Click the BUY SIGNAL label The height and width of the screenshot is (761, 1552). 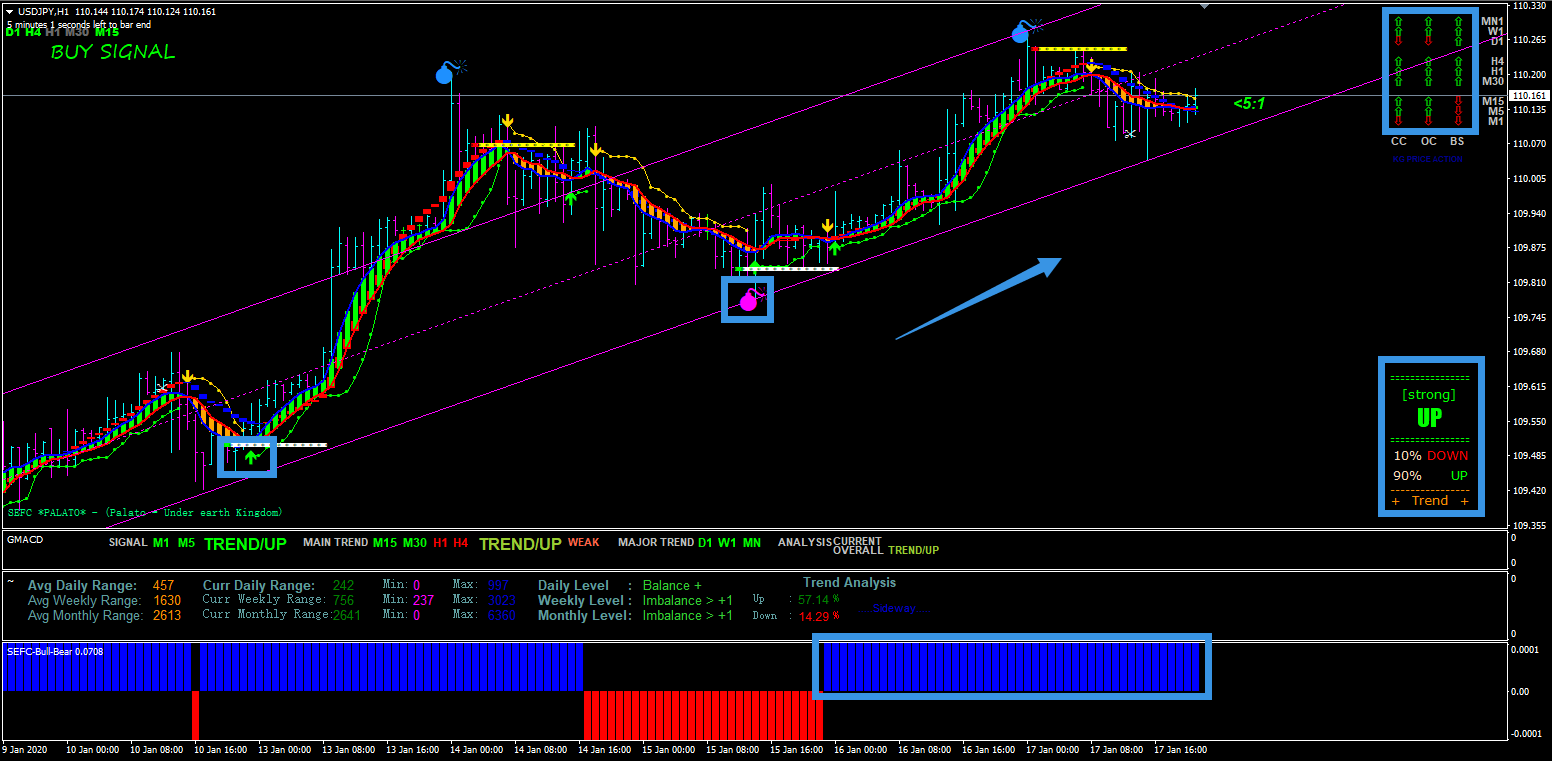[x=112, y=52]
